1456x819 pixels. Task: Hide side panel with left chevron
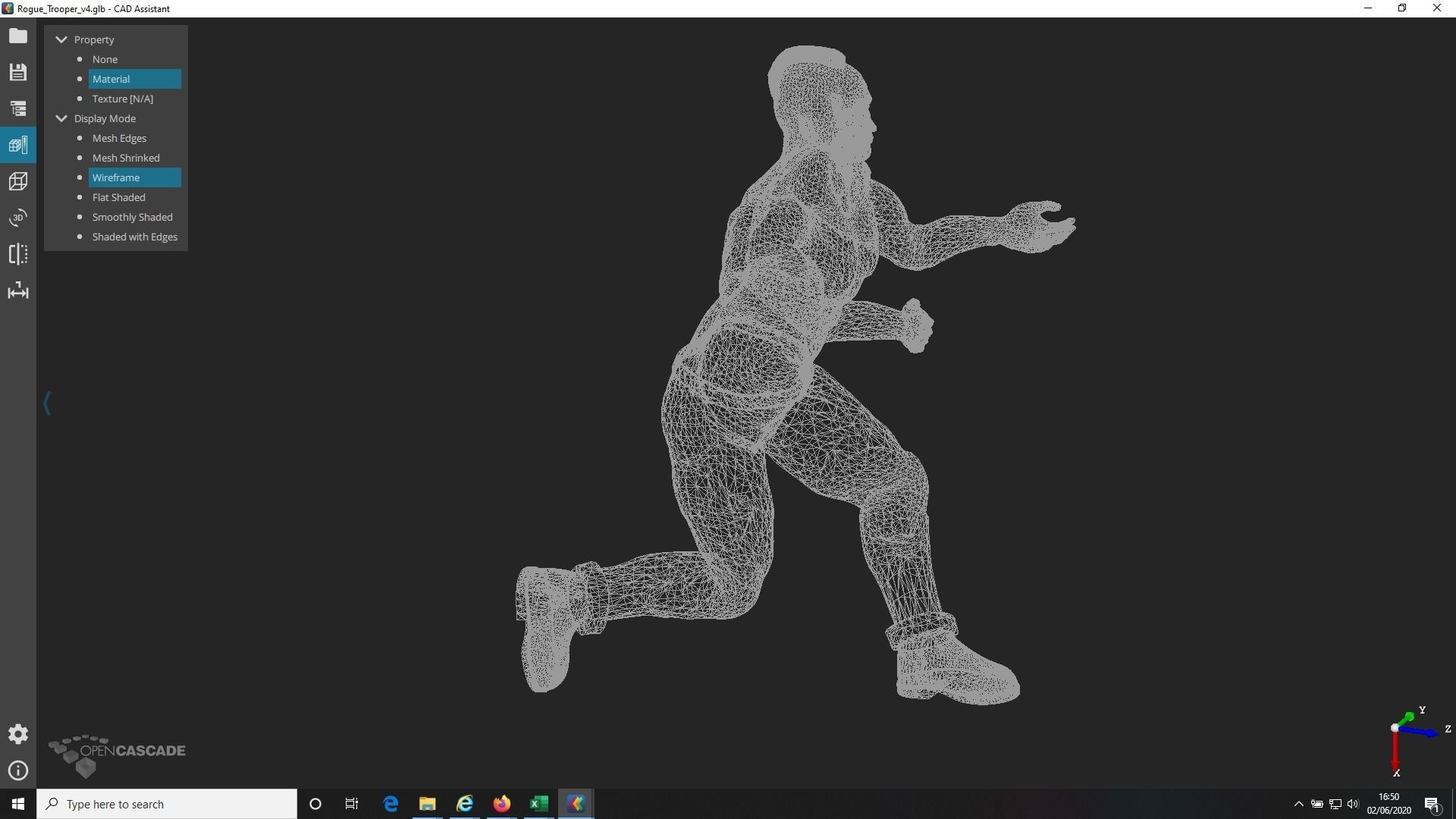point(47,403)
